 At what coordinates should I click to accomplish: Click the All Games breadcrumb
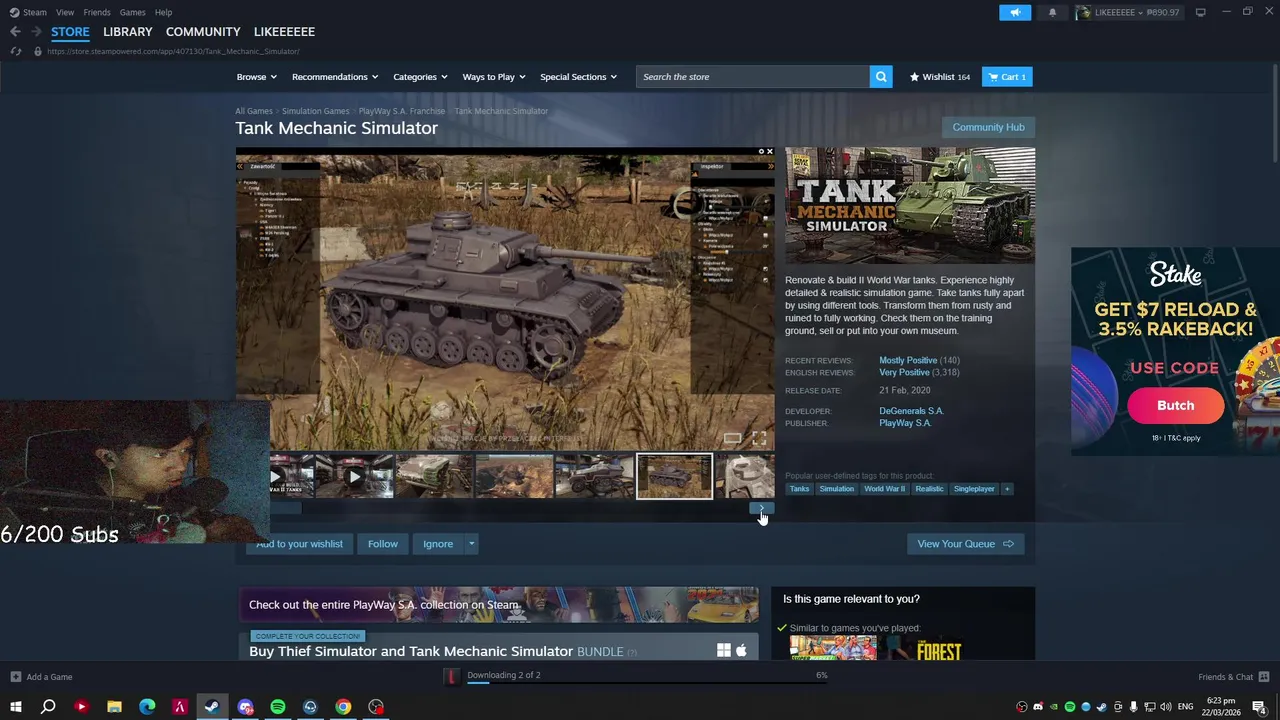[x=254, y=111]
